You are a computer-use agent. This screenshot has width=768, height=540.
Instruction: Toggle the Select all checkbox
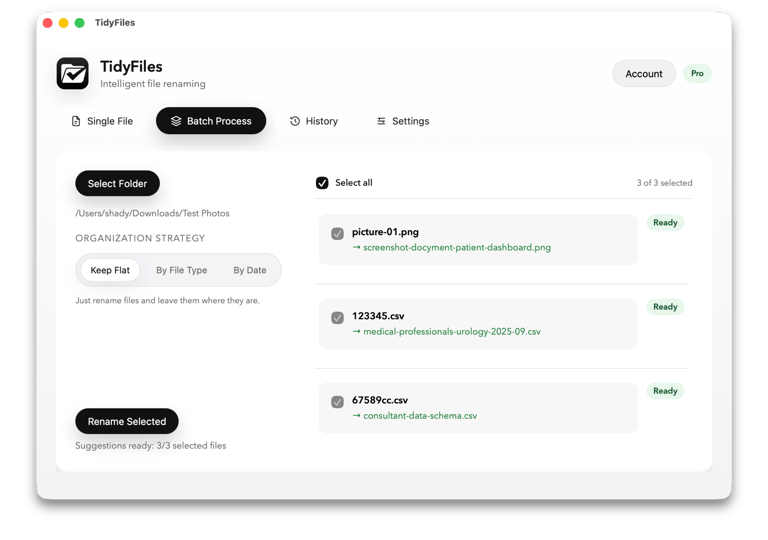click(322, 183)
